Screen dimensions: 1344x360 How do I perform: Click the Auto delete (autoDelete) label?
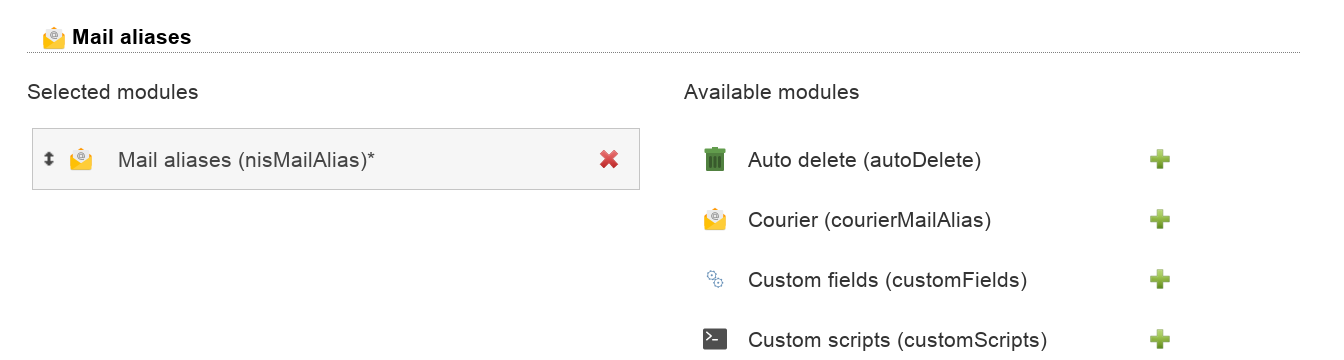click(x=865, y=159)
